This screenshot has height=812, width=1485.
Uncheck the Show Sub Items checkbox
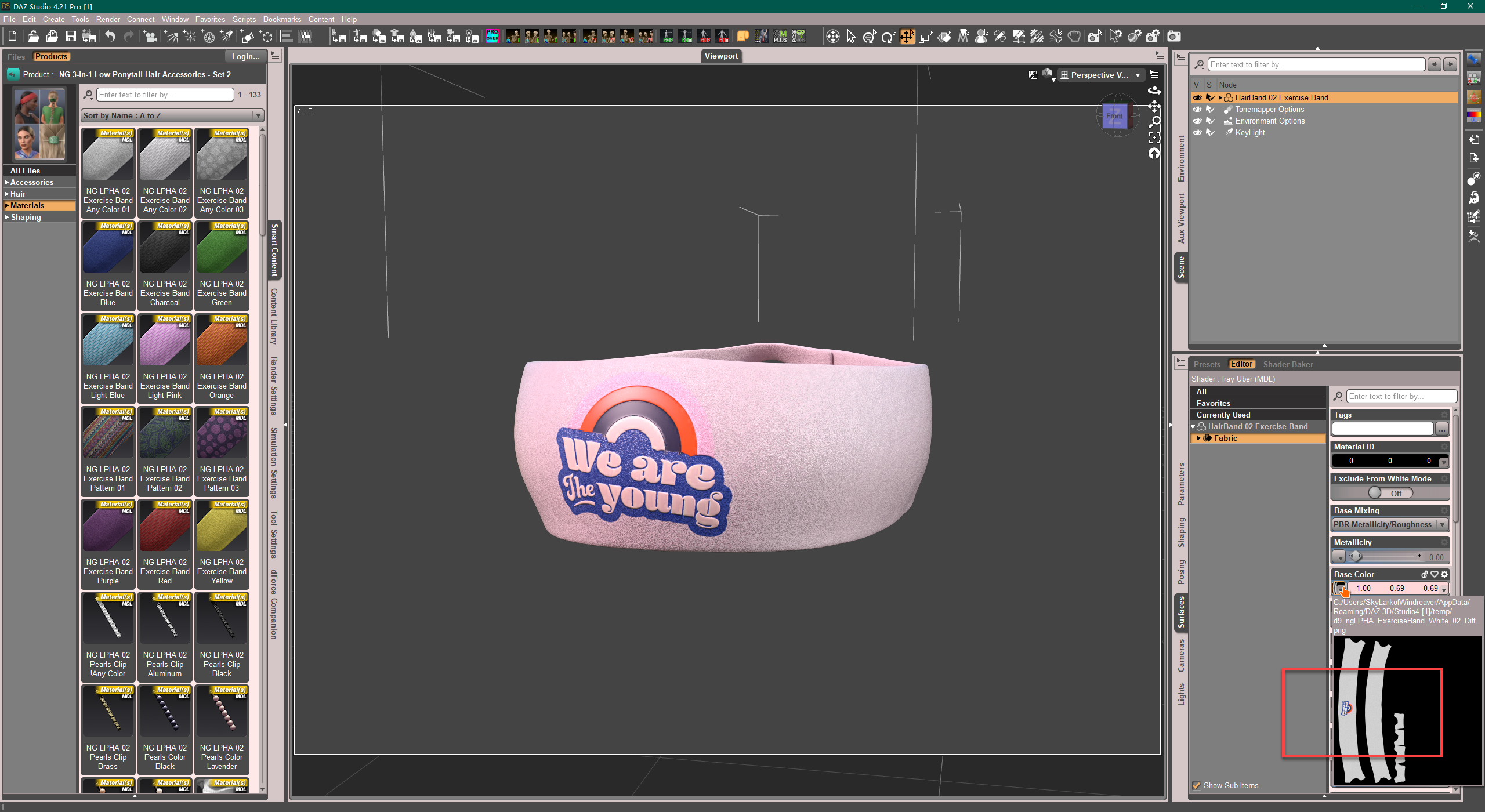pyautogui.click(x=1196, y=785)
